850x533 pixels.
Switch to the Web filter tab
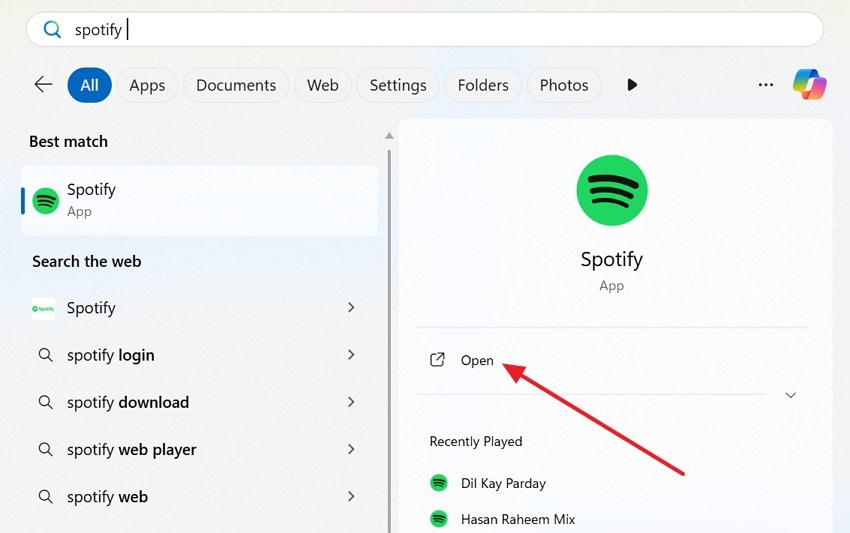(323, 85)
